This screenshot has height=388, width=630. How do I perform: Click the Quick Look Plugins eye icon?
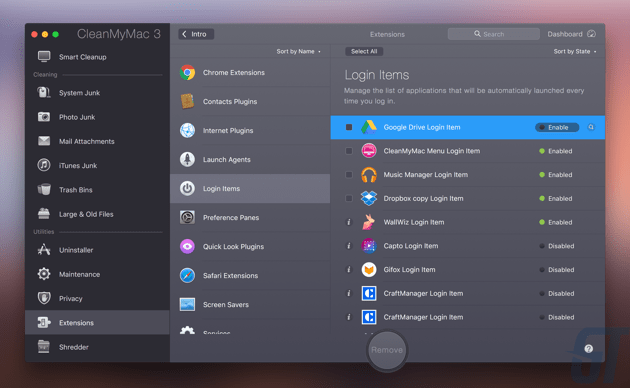click(x=187, y=246)
